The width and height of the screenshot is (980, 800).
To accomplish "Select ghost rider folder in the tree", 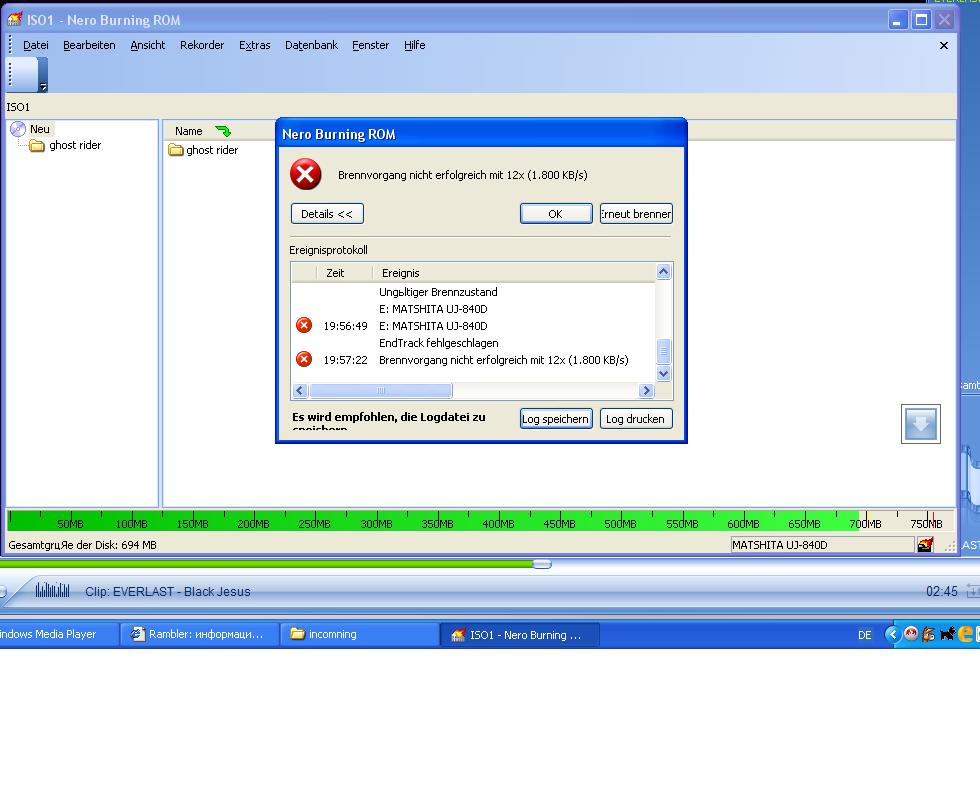I will tap(66, 145).
